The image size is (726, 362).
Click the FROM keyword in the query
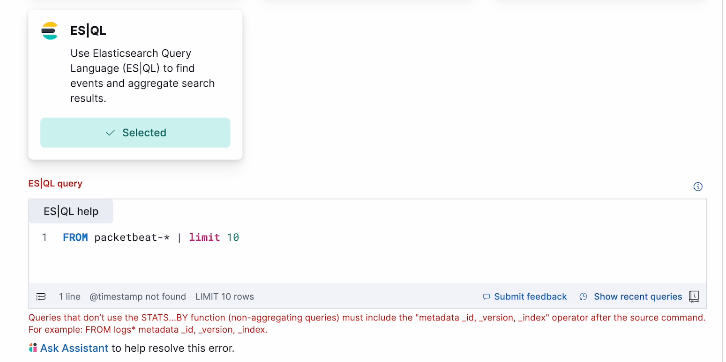click(75, 238)
